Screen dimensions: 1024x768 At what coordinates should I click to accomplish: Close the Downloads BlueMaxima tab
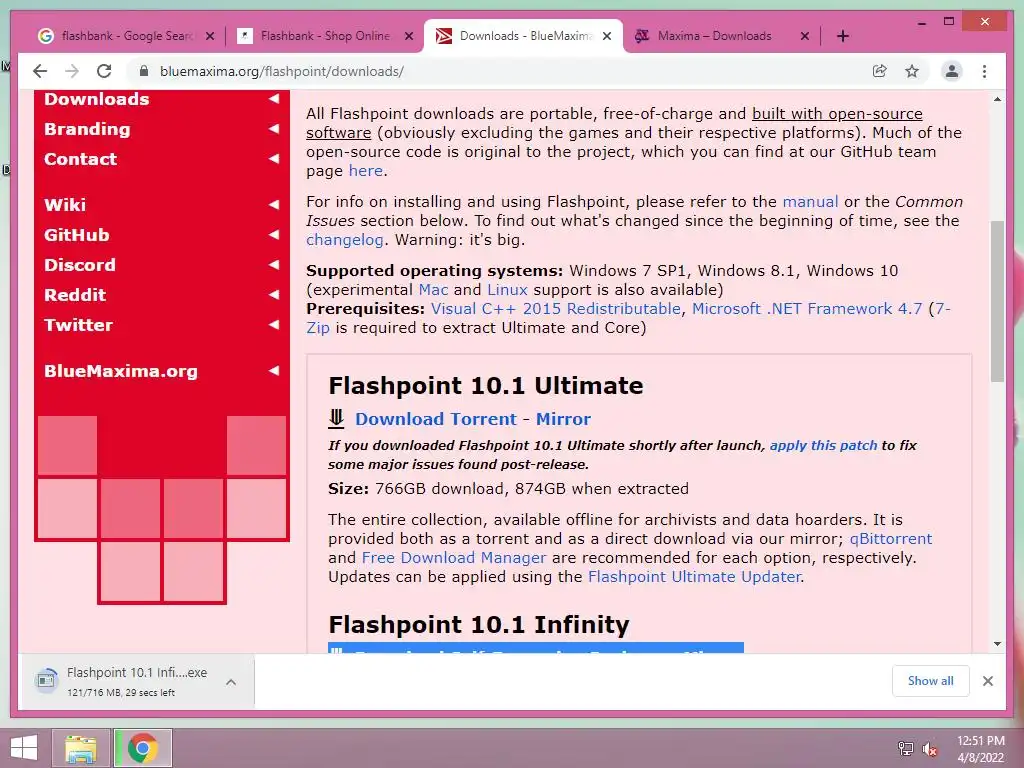coord(607,37)
